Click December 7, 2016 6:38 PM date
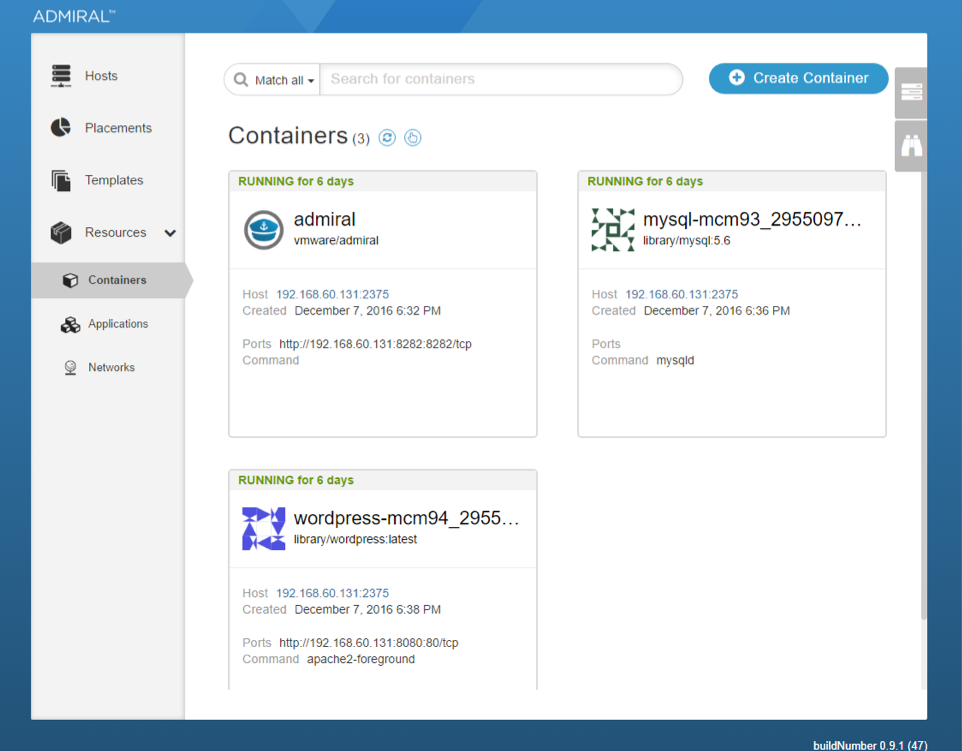This screenshot has height=751, width=962. 367,610
